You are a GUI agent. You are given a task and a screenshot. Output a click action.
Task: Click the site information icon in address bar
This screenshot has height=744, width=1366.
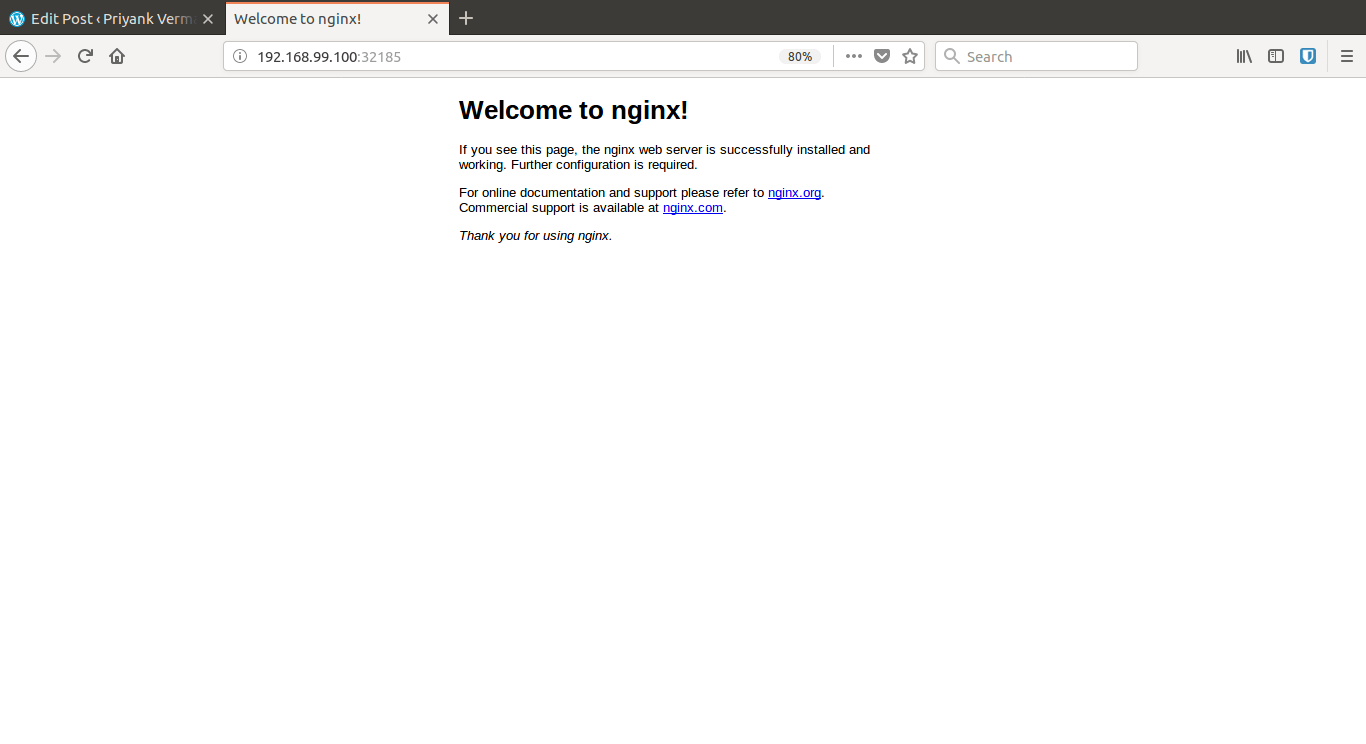tap(239, 56)
